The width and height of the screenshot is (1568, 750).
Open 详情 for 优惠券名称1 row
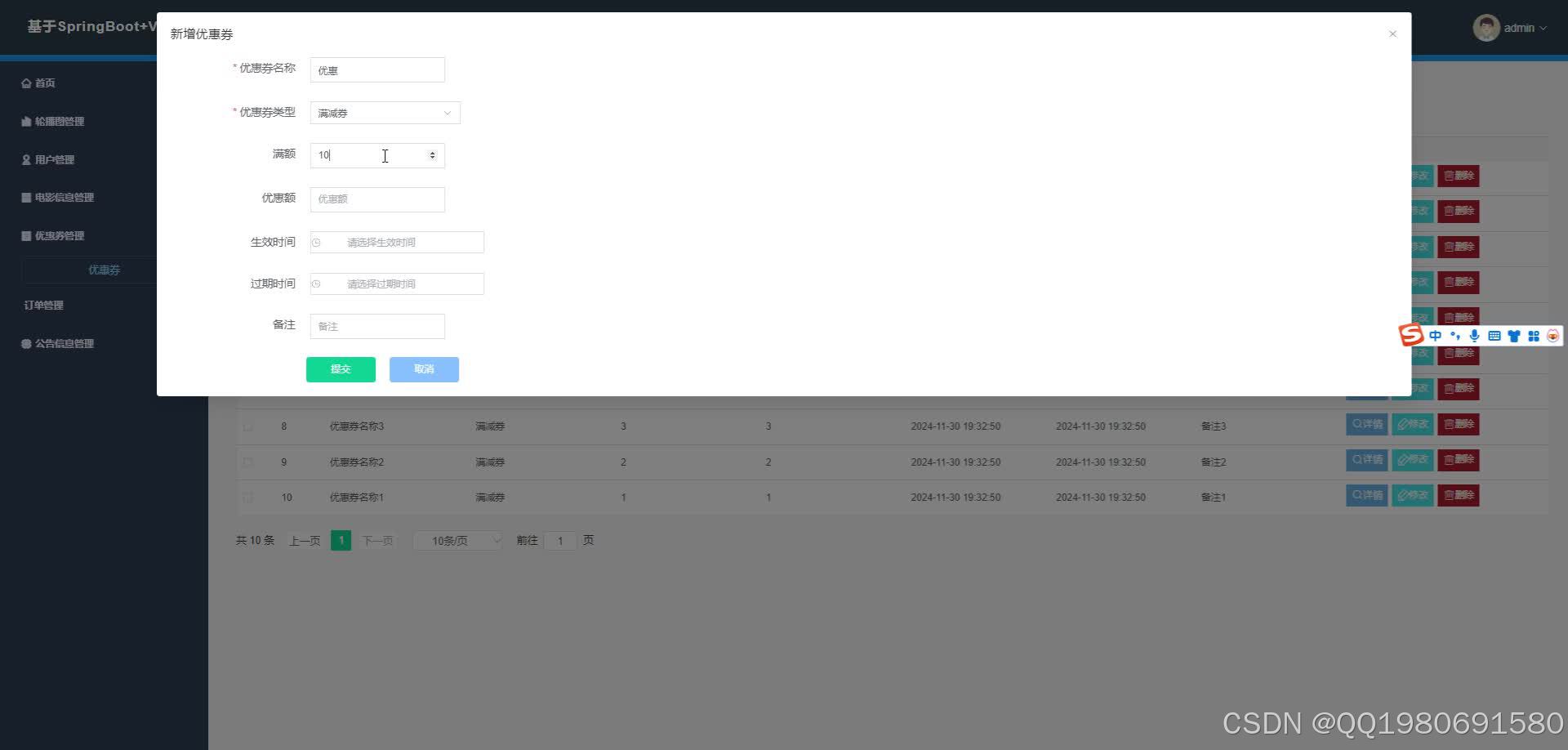[1366, 495]
